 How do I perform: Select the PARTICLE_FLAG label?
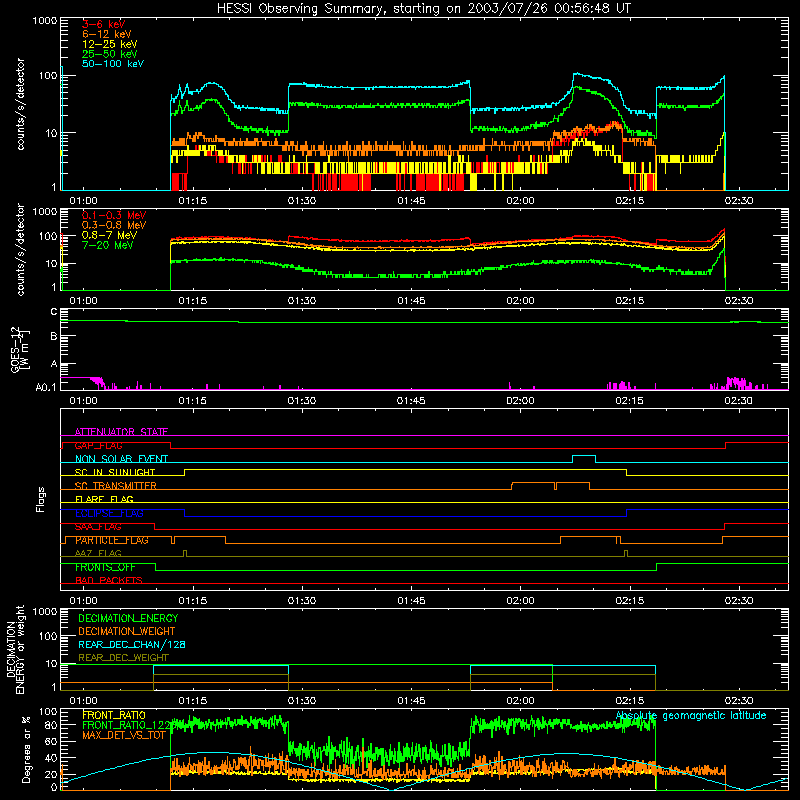112,540
